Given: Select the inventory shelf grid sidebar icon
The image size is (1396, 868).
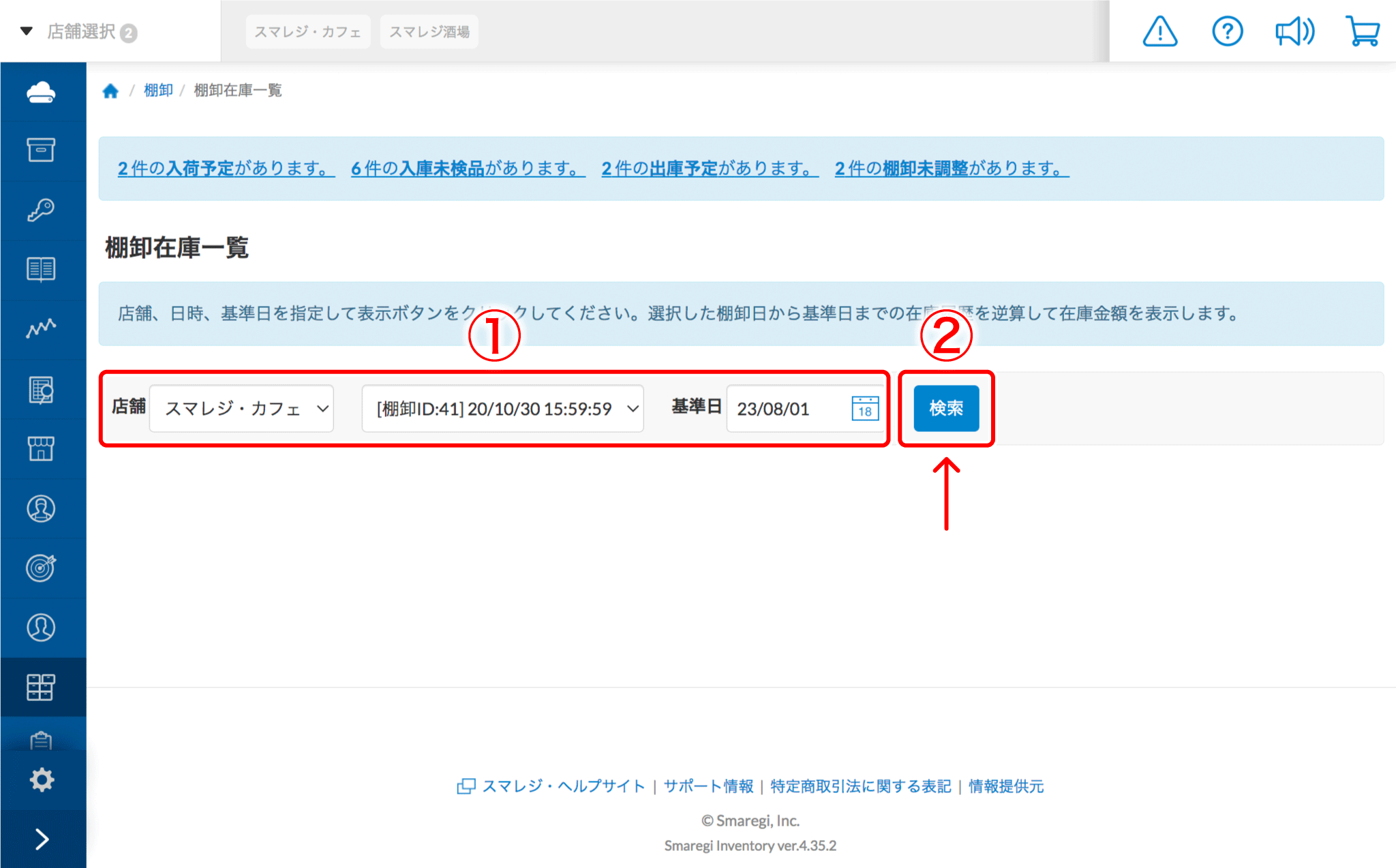Looking at the screenshot, I should pos(41,687).
